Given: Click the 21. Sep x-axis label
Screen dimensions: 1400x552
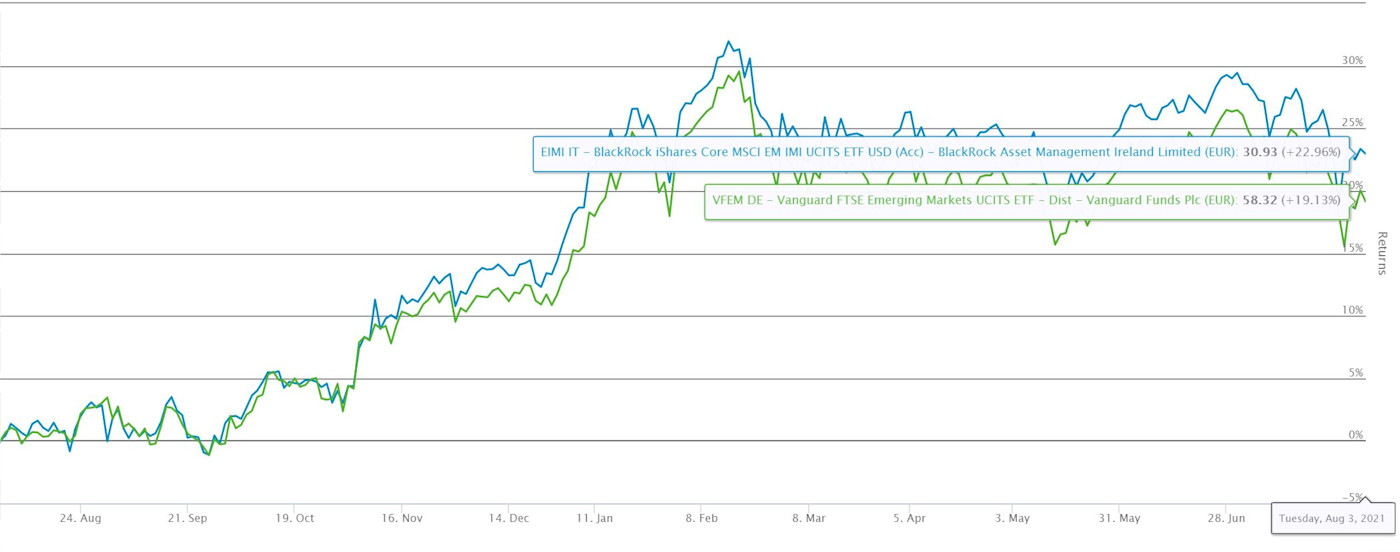Looking at the screenshot, I should [187, 519].
